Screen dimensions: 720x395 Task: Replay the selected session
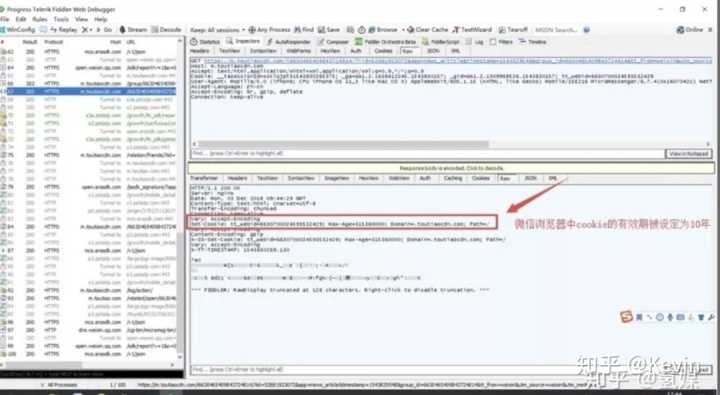click(x=64, y=30)
